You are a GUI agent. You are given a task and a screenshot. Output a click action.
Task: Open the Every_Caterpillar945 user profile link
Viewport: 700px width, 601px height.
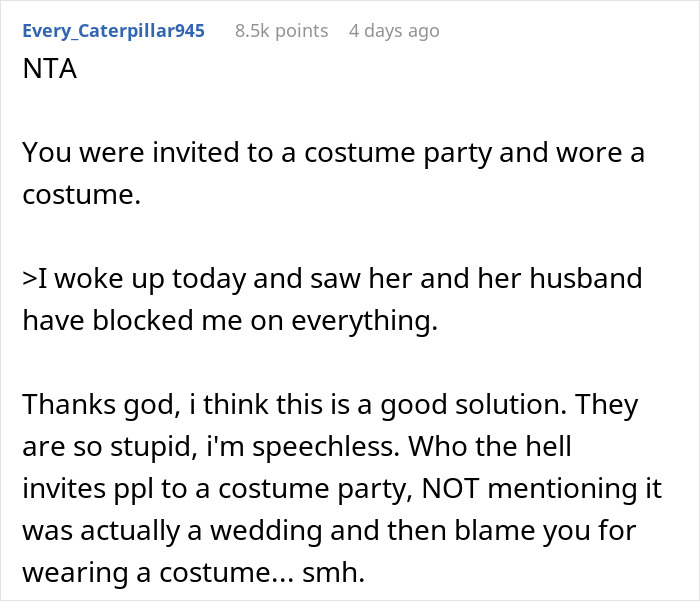coord(113,31)
